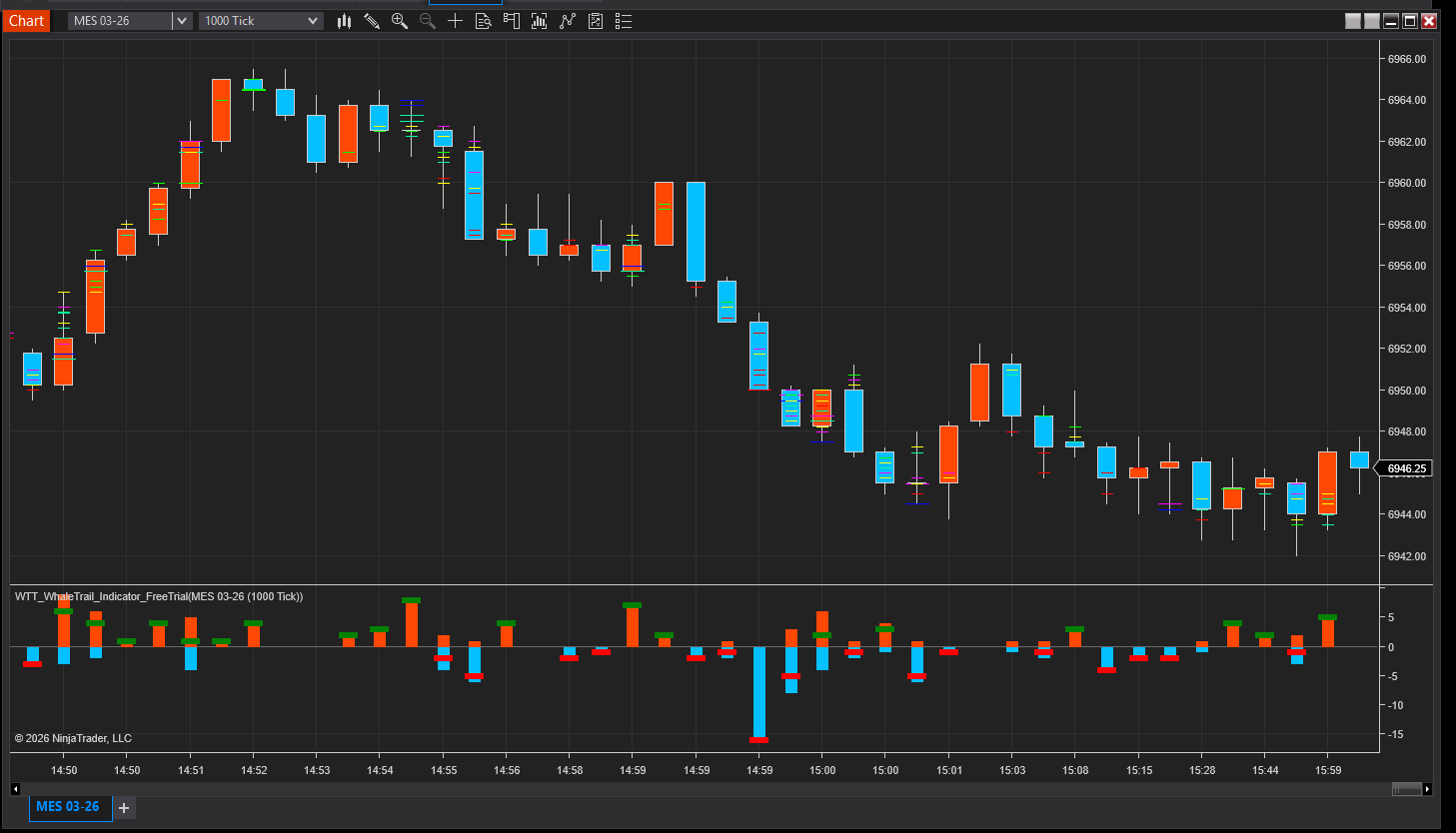Click the horizontal scrollbar thumb
1456x833 pixels.
coord(1406,789)
